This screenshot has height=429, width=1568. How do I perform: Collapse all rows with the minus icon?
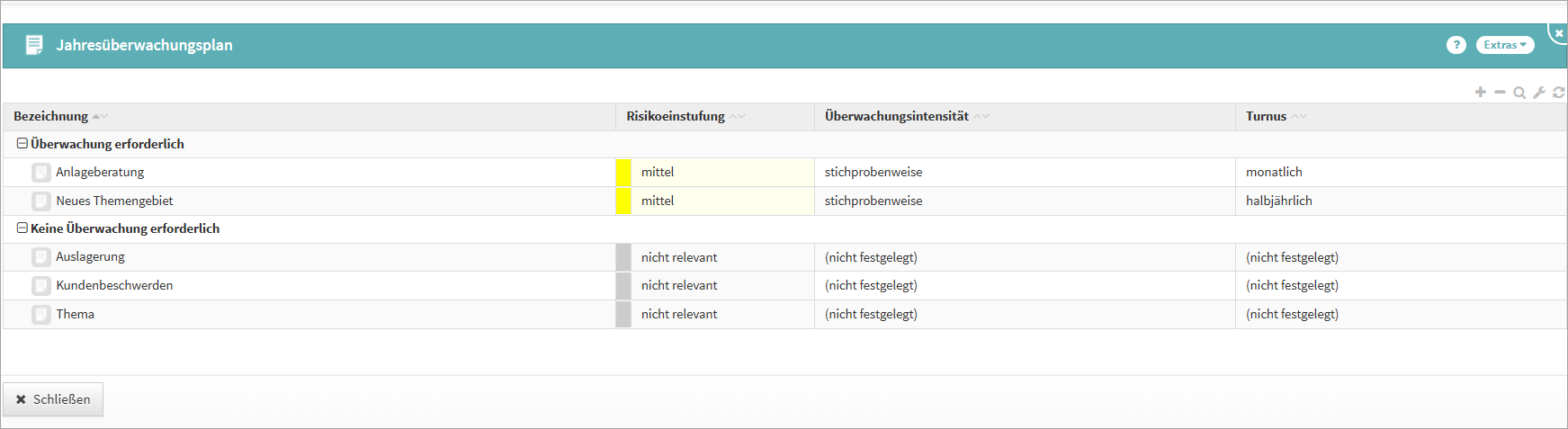[1500, 93]
